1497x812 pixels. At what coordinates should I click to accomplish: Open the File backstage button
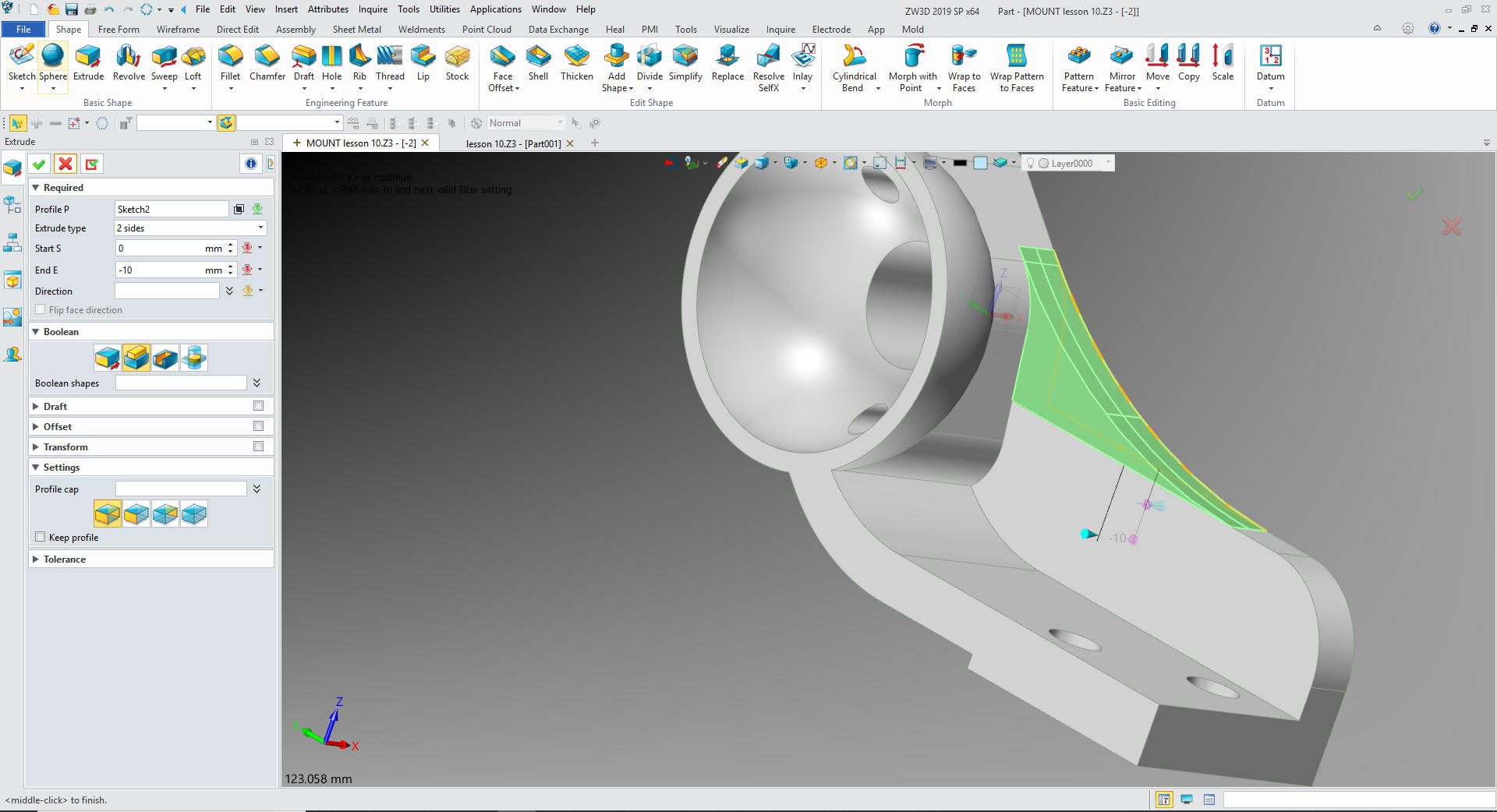23,30
